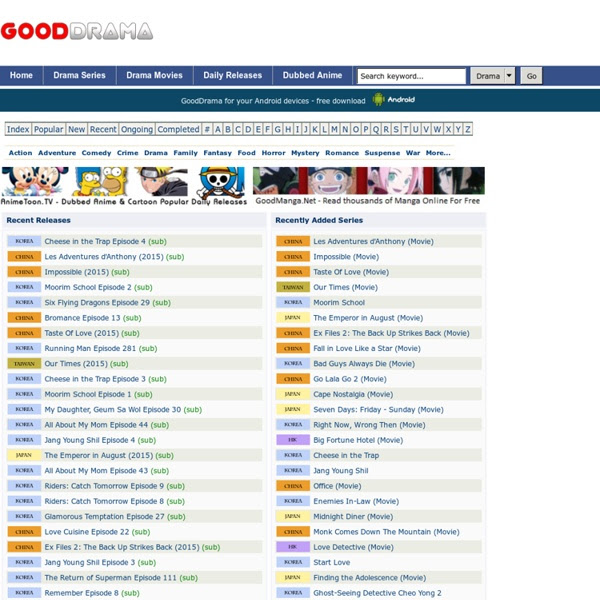600x600 pixels.
Task: Expand More... genres link
Action: [438, 153]
